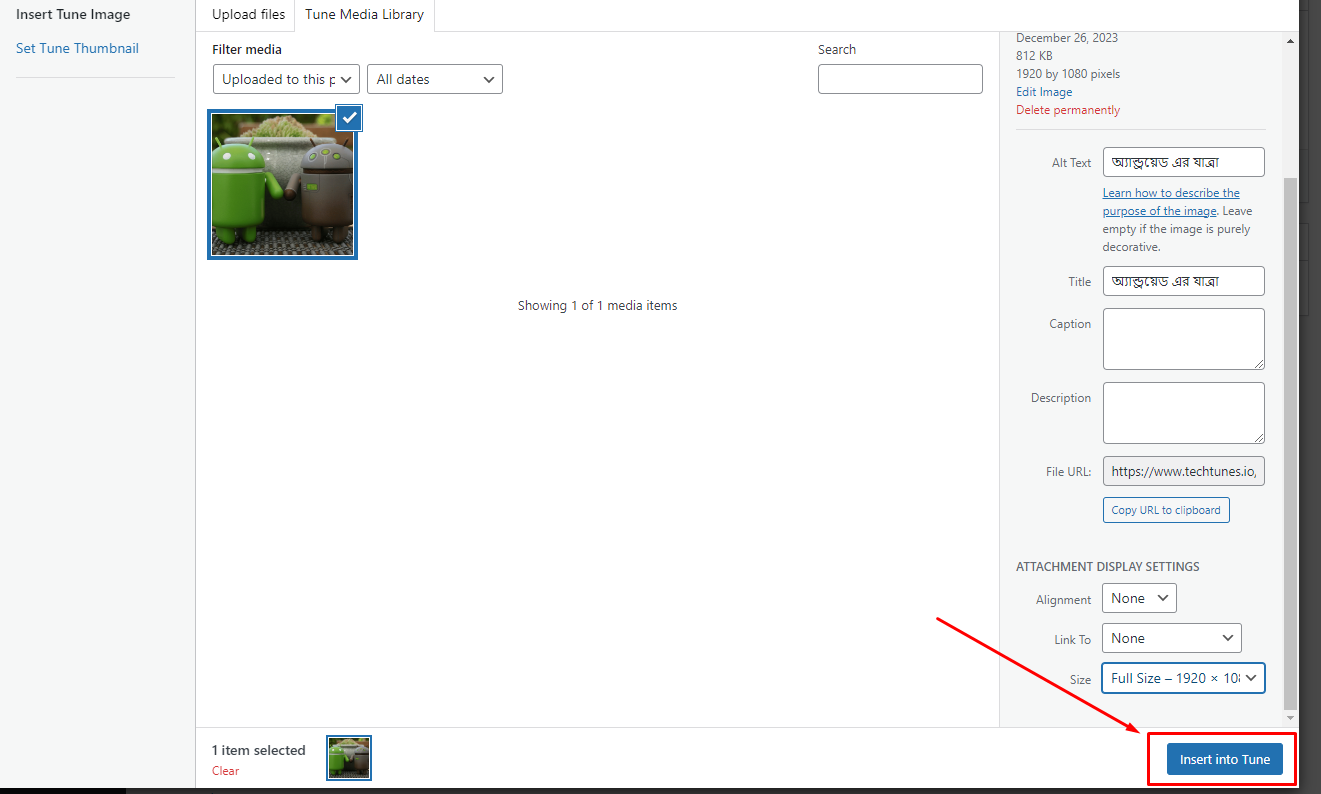Copy URL to clipboard
The image size is (1321, 794).
click(x=1166, y=510)
